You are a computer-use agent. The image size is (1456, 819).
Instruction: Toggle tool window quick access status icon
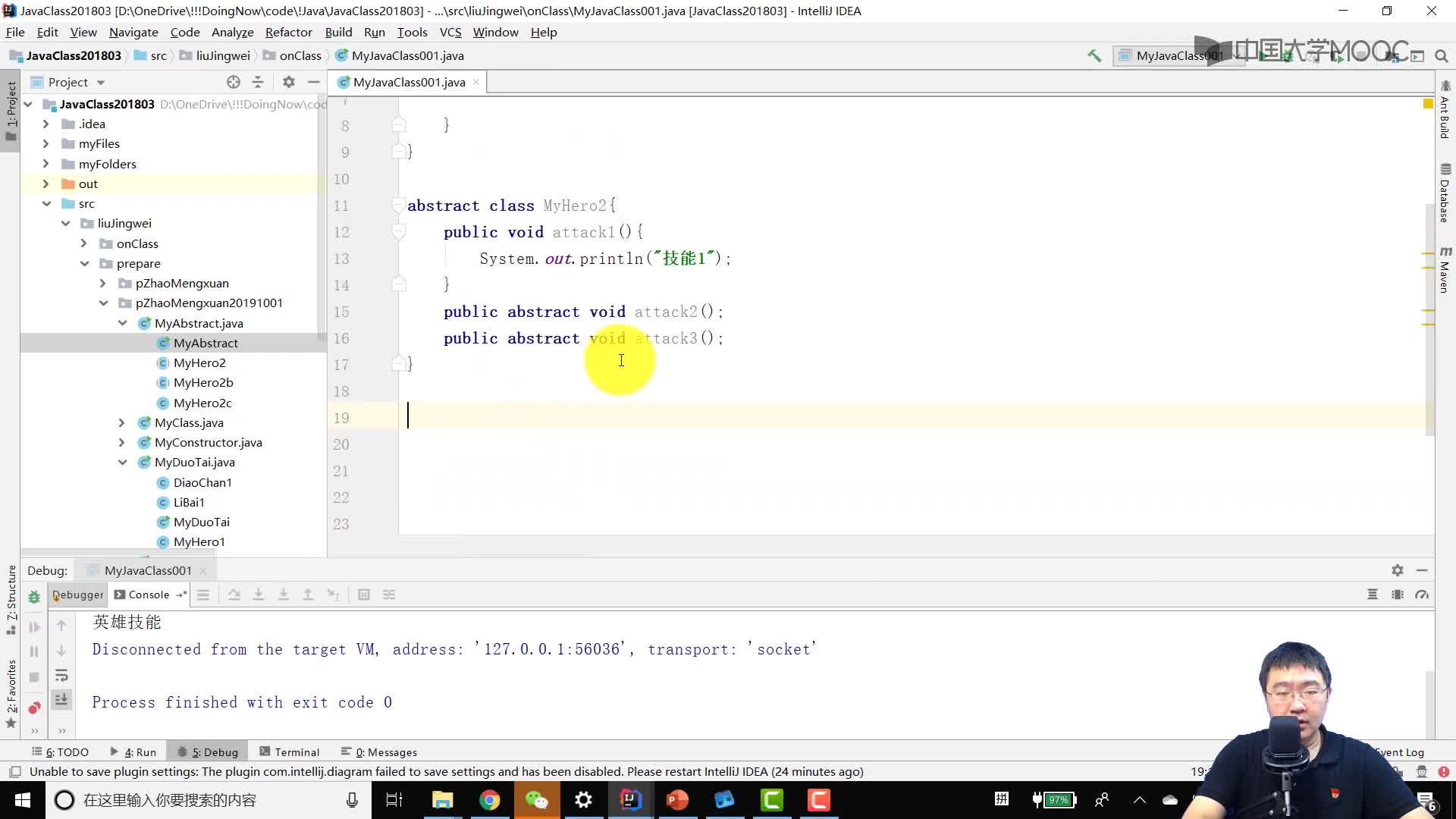point(14,772)
